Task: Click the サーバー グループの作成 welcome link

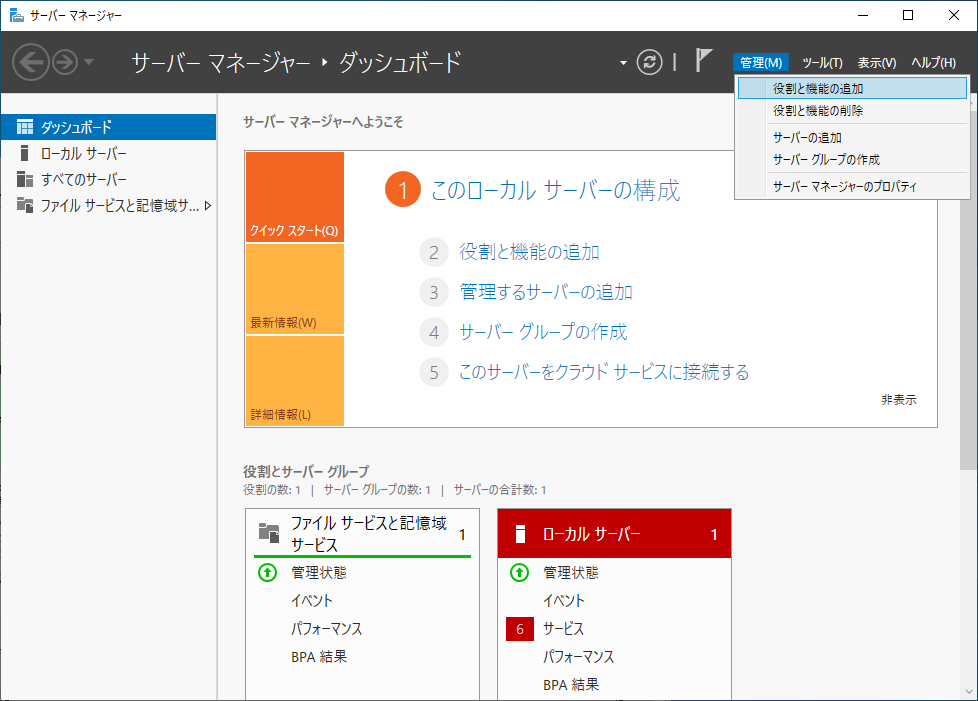Action: [543, 332]
